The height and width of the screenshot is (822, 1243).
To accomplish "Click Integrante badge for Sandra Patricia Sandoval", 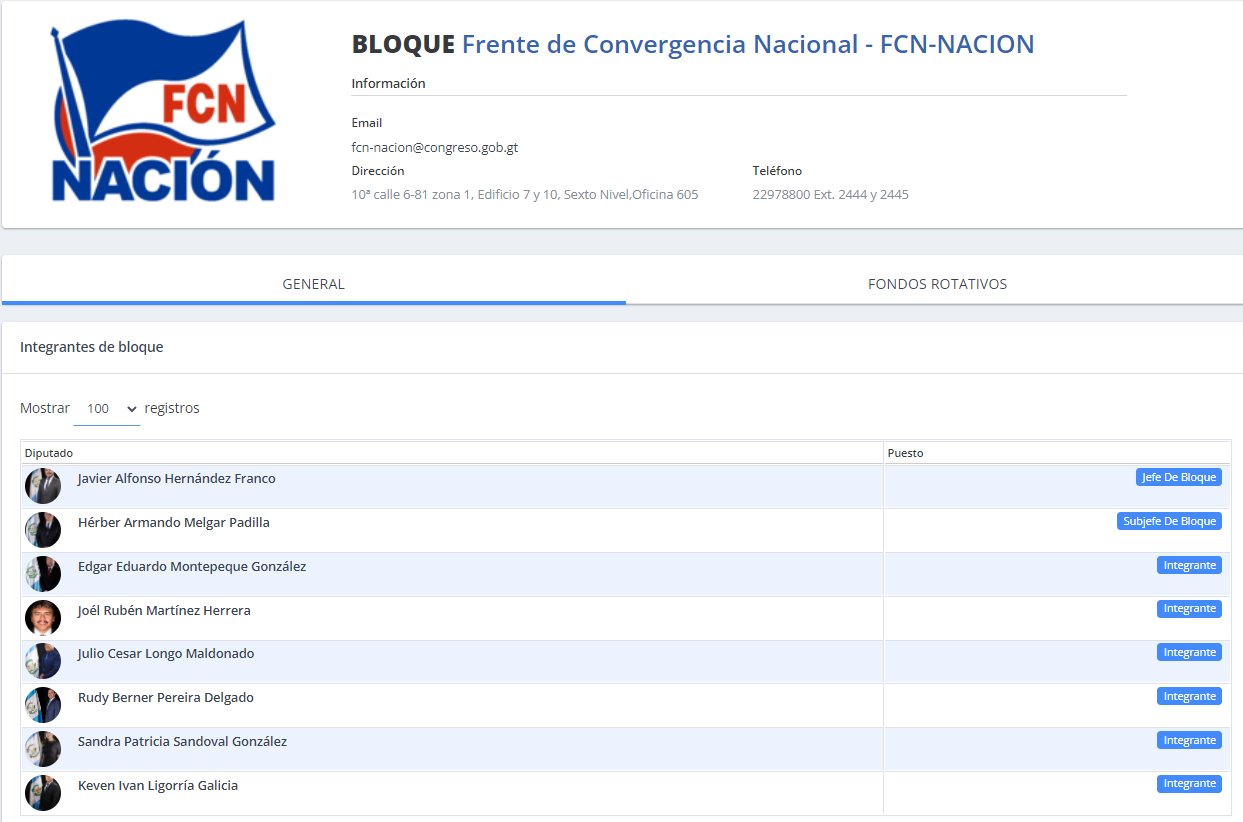I will tap(1189, 741).
